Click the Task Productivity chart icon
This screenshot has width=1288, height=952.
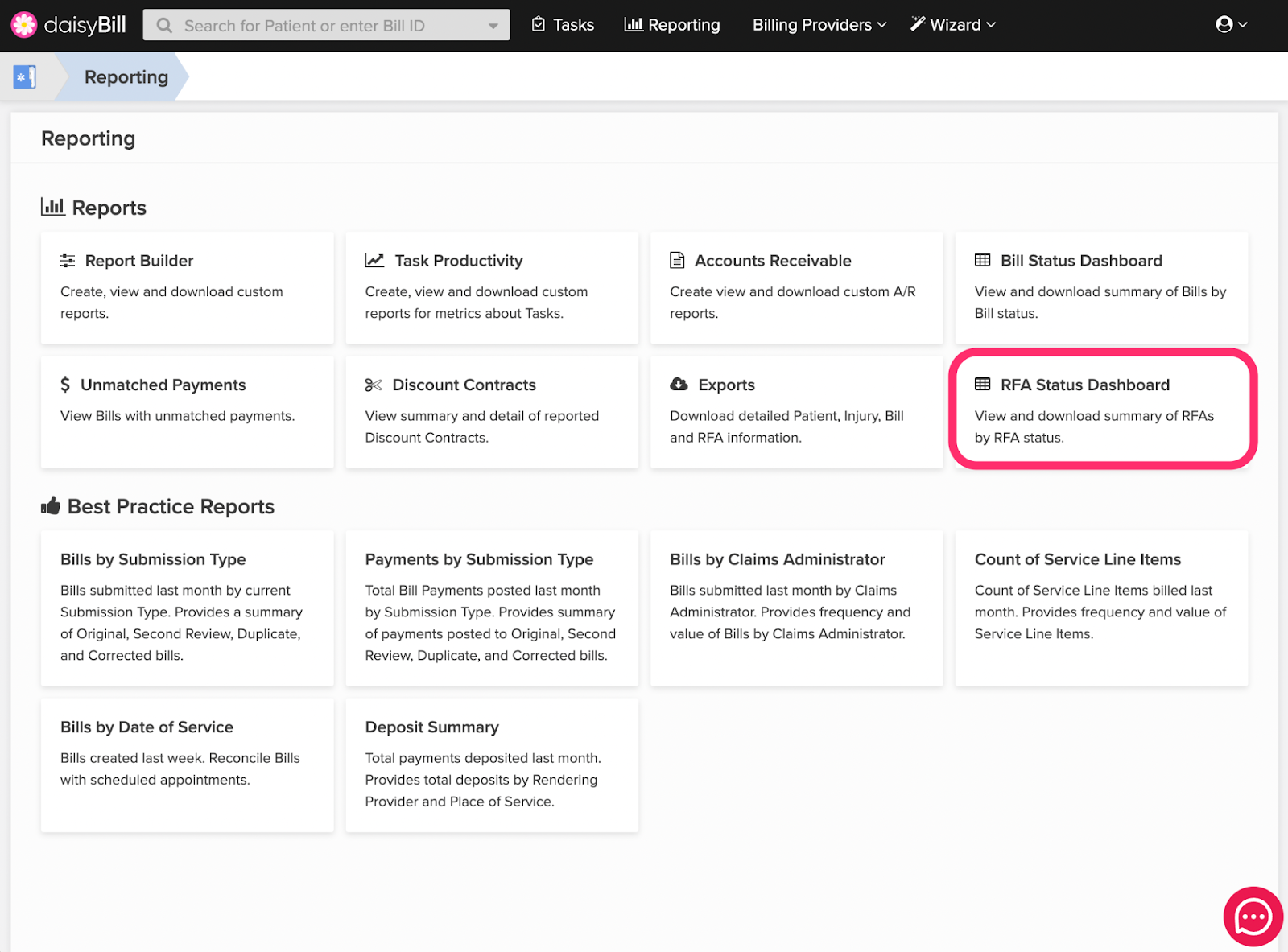coord(374,261)
